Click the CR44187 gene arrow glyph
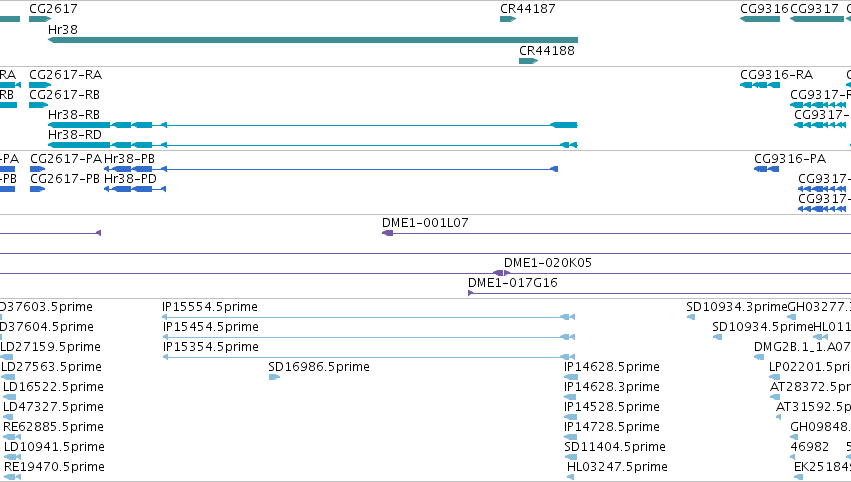 tap(508, 19)
